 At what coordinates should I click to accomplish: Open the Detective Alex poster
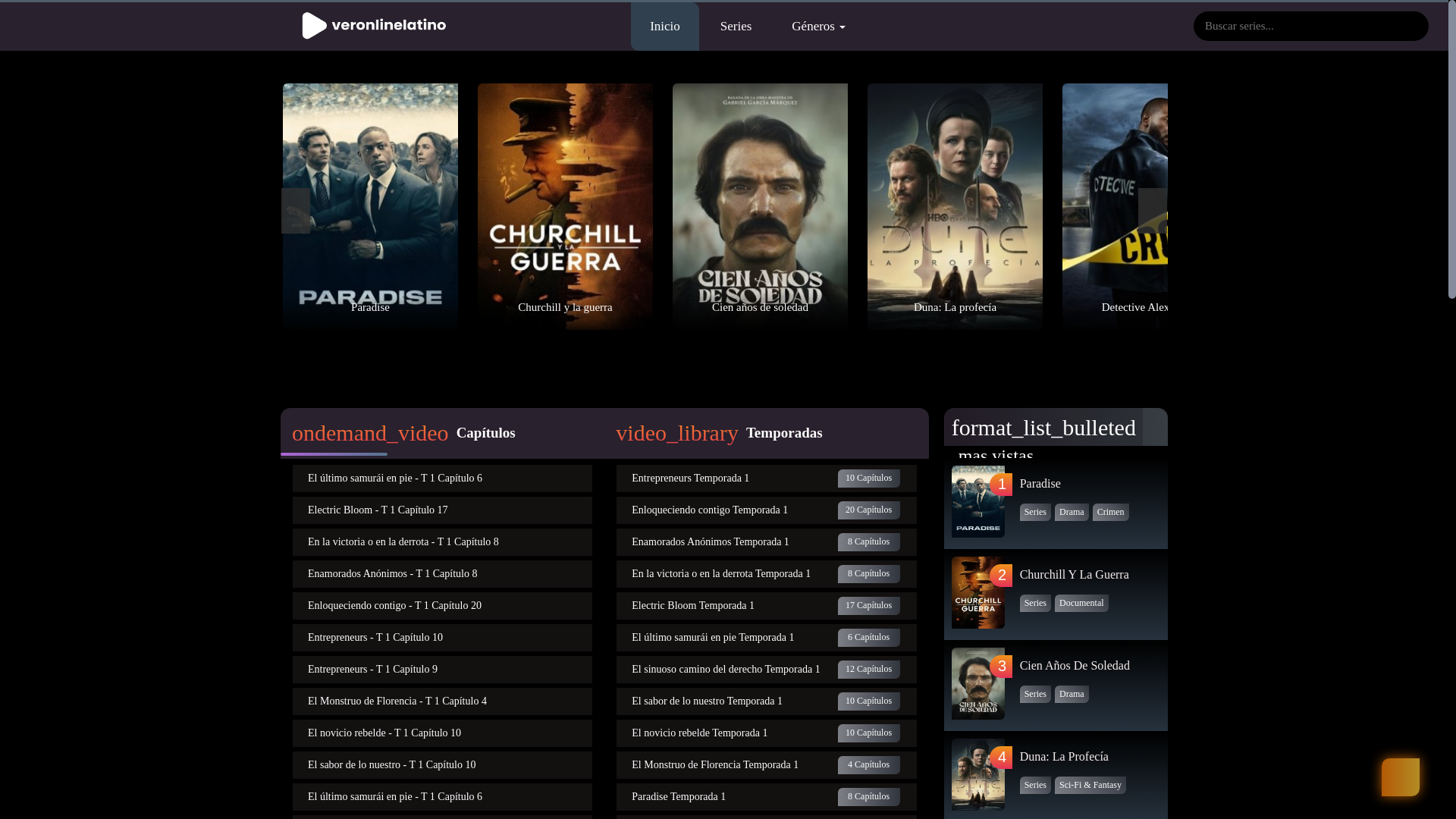[1115, 206]
